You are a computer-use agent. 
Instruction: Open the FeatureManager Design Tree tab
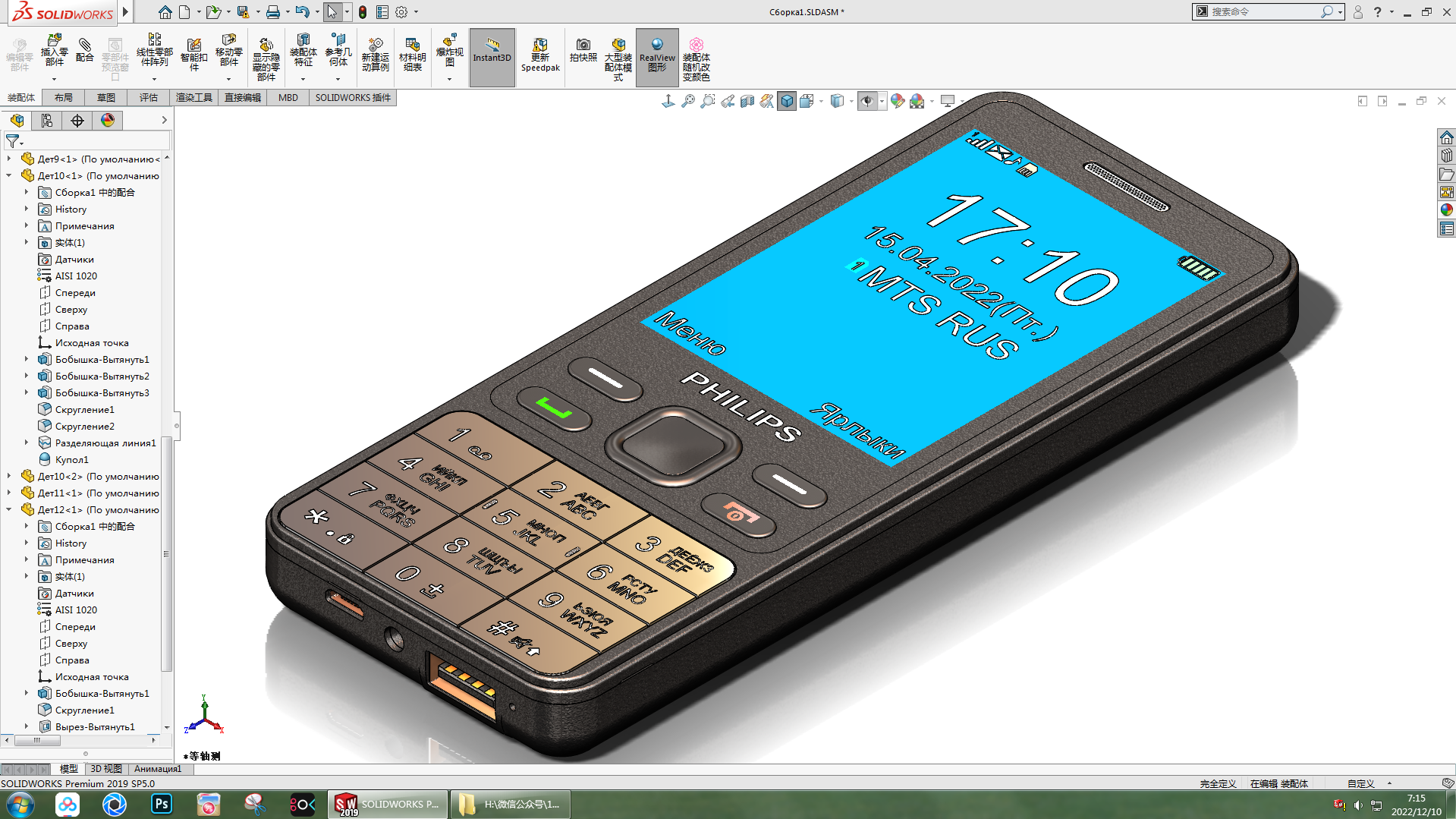click(17, 121)
